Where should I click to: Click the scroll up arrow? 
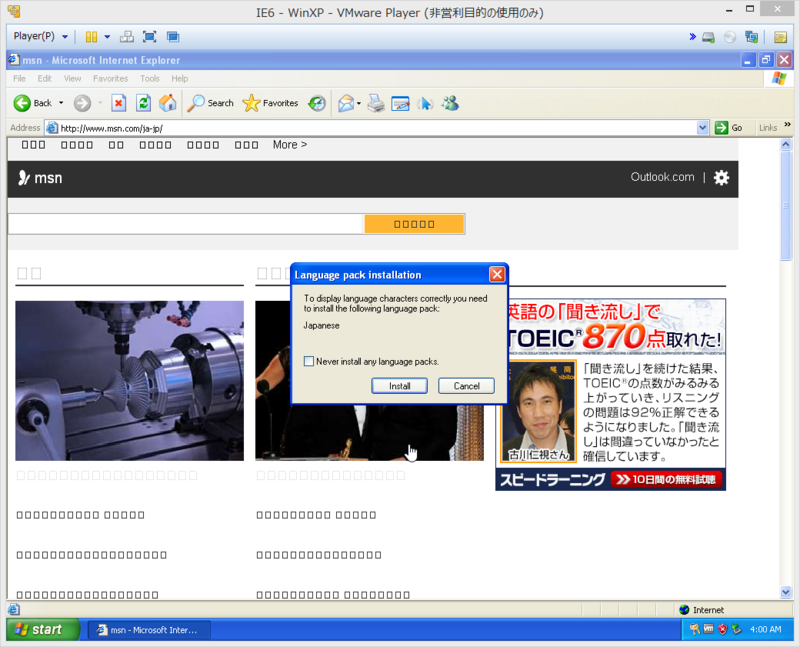[x=786, y=144]
